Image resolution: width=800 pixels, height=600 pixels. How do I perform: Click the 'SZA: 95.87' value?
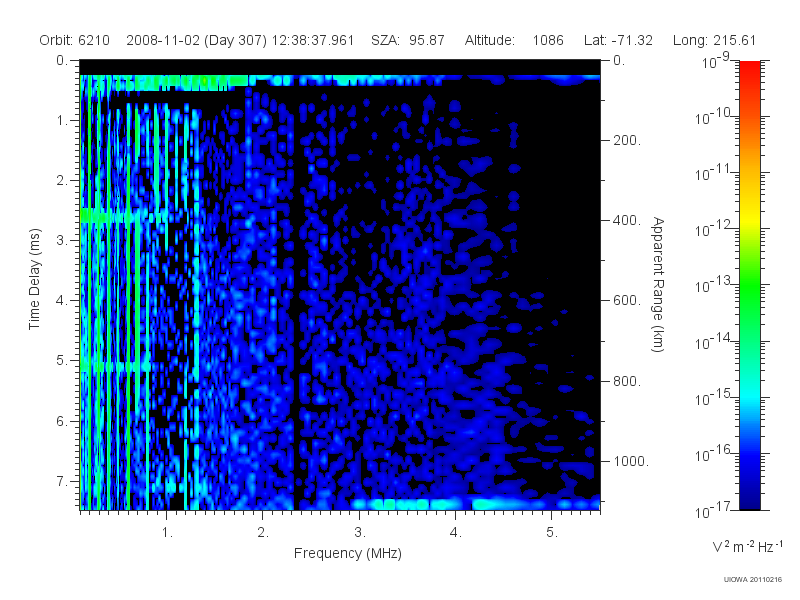click(x=408, y=40)
